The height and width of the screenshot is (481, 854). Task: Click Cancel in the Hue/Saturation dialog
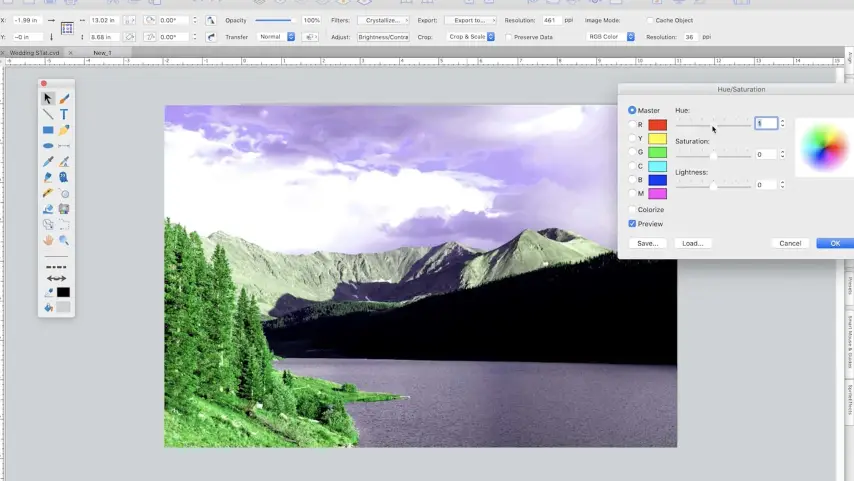point(790,243)
